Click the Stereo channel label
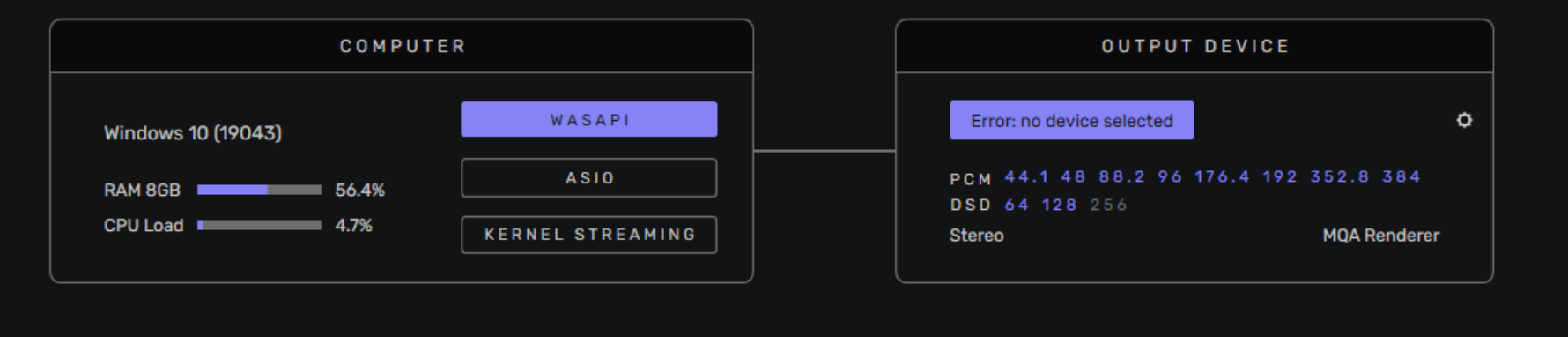This screenshot has height=337, width=1568. point(976,236)
